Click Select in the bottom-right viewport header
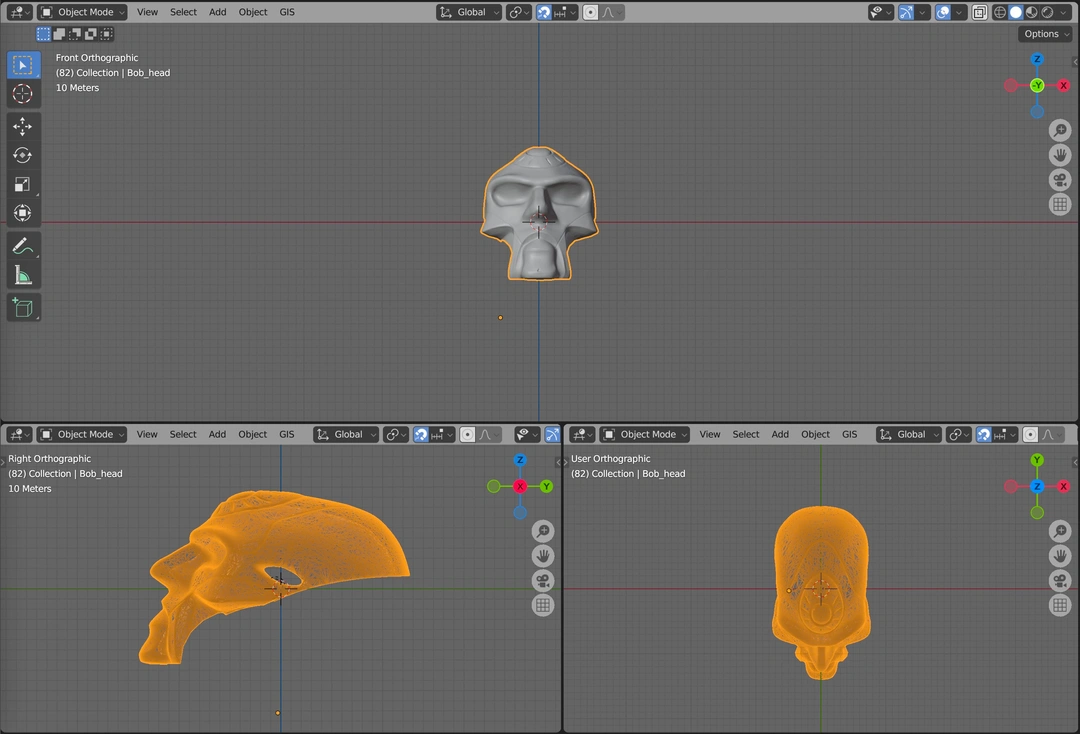 (x=746, y=434)
